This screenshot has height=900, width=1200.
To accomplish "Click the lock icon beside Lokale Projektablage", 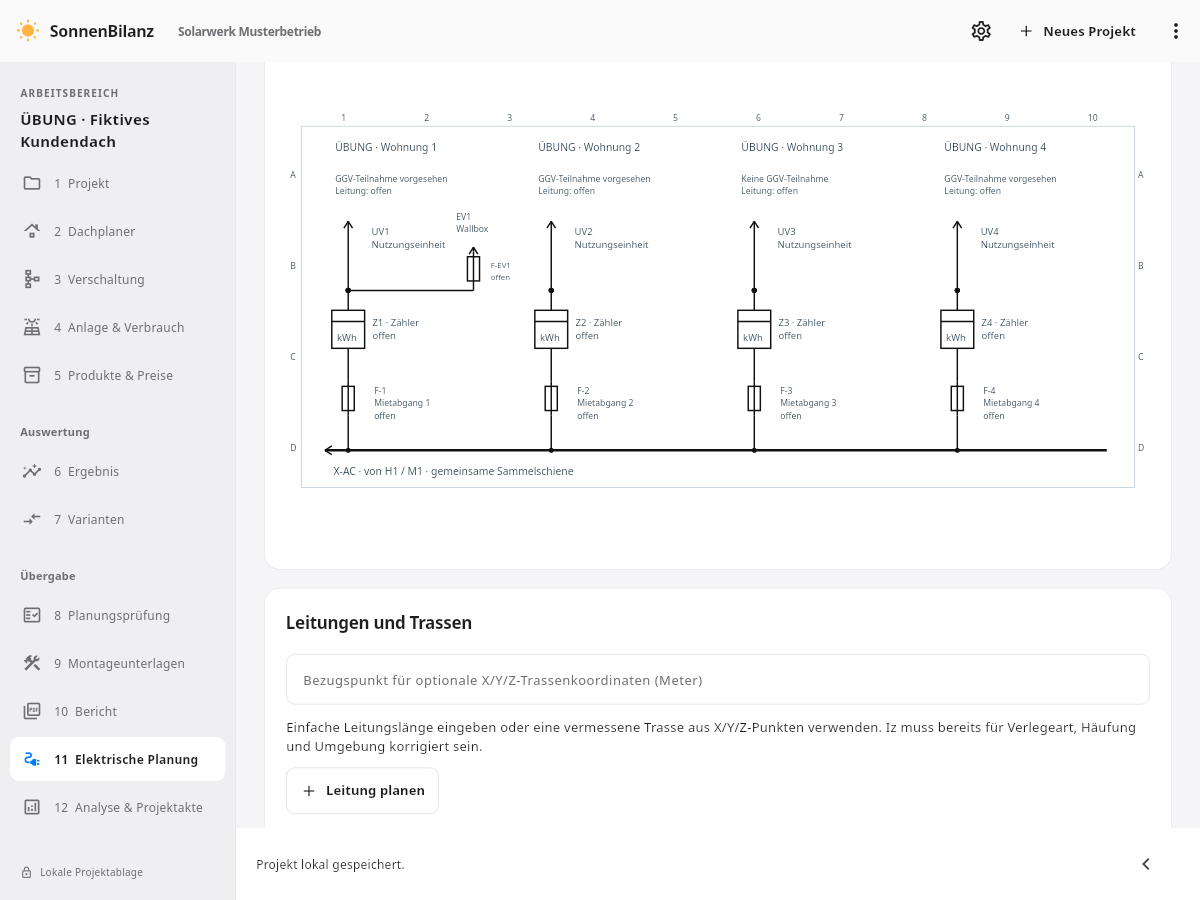I will coord(27,872).
